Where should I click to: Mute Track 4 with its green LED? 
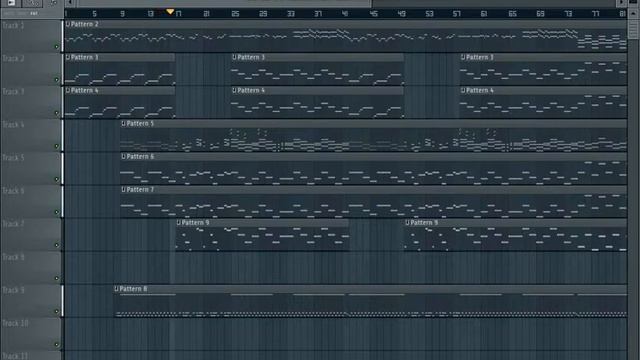57,146
